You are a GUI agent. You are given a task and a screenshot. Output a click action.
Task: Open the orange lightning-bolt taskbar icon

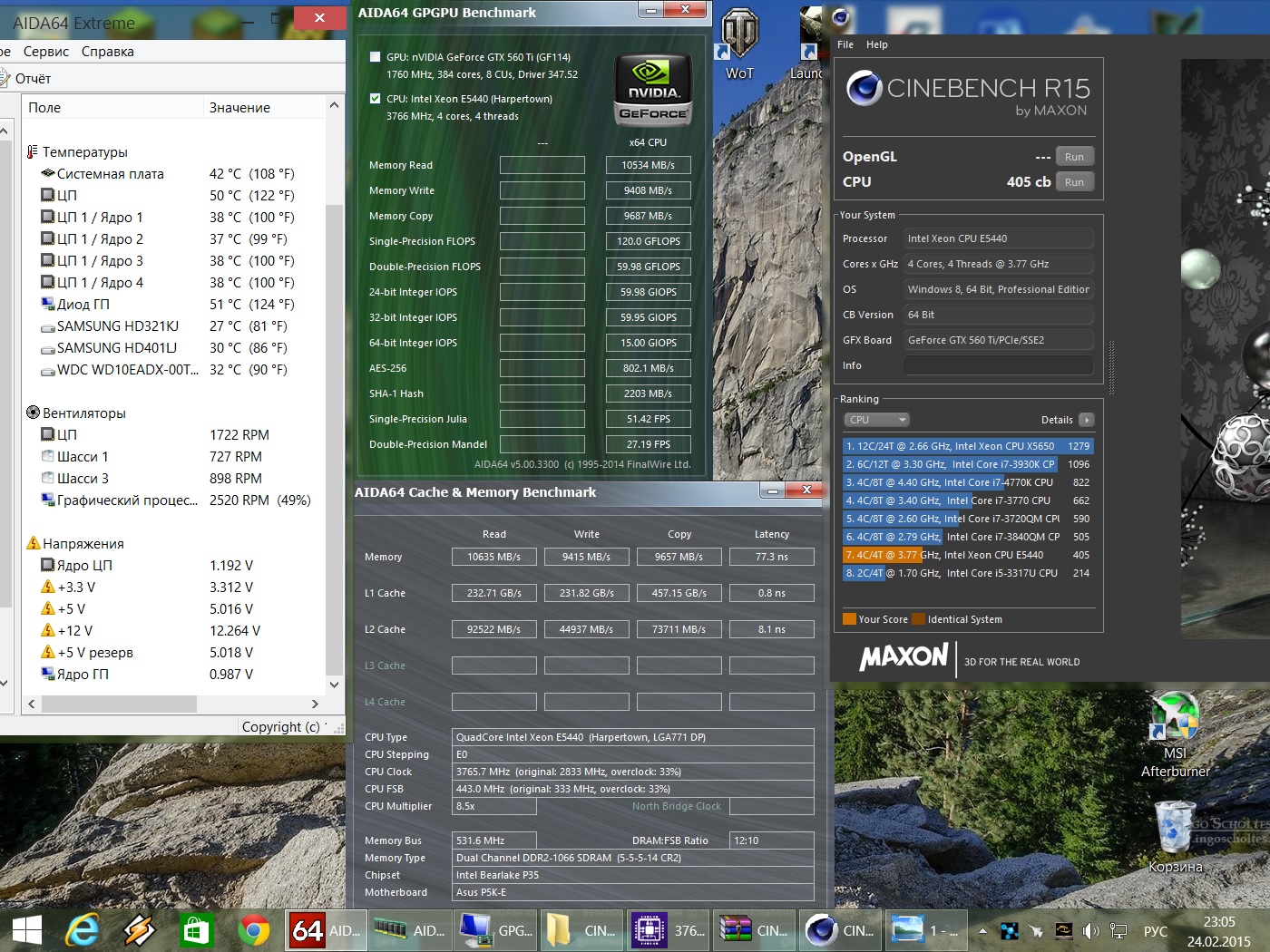(140, 930)
